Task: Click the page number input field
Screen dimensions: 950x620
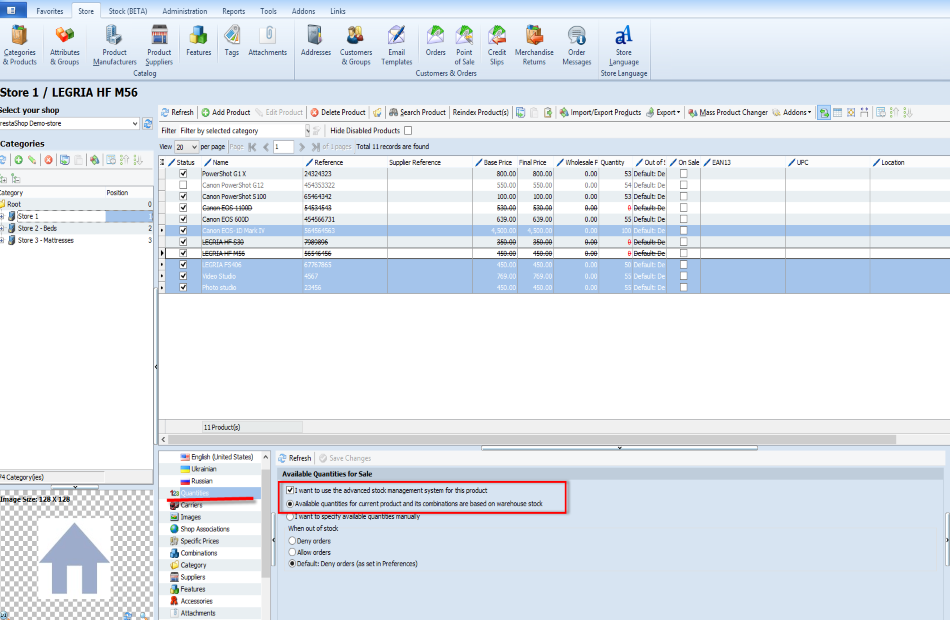Action: tap(284, 147)
